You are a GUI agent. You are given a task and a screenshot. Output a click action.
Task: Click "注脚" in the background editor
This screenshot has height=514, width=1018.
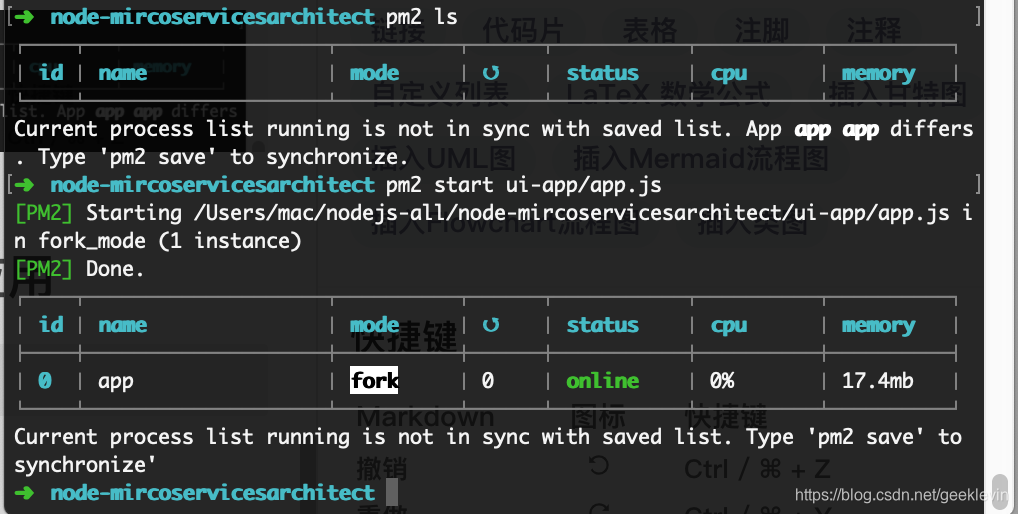(x=762, y=32)
